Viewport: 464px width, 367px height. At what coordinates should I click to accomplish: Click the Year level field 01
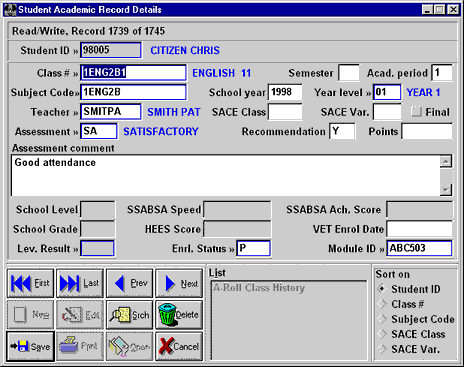[x=387, y=92]
